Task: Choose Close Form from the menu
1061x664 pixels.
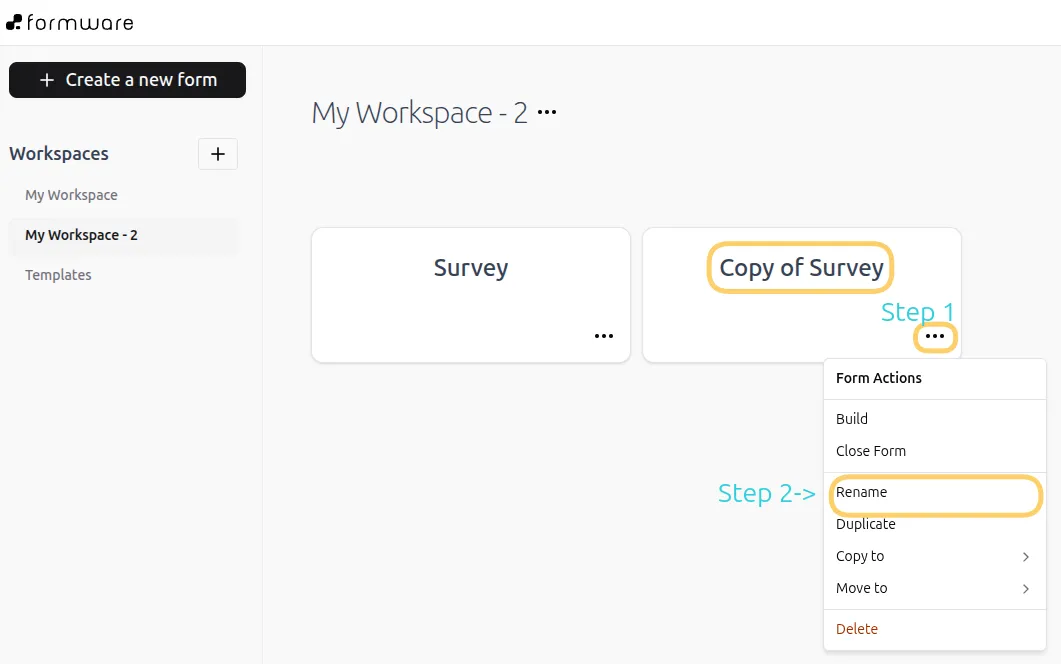Action: click(870, 451)
